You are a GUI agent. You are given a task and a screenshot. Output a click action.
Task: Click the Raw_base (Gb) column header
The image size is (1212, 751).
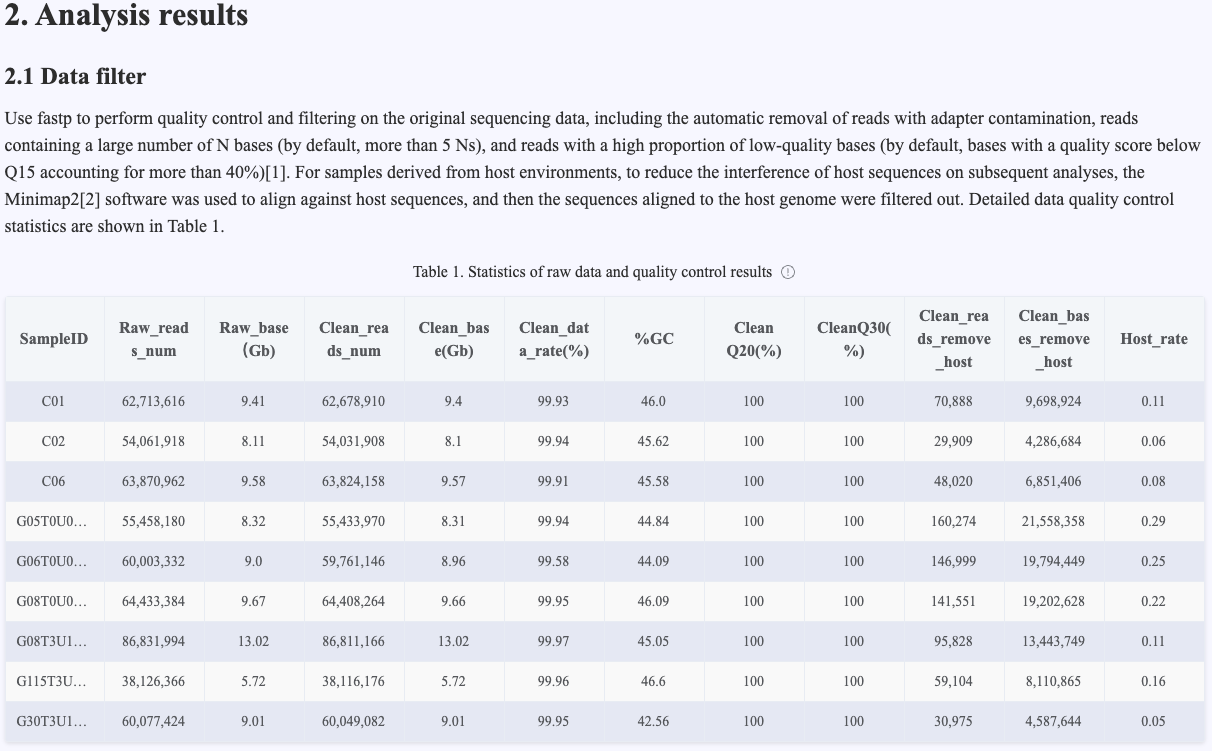(x=254, y=339)
